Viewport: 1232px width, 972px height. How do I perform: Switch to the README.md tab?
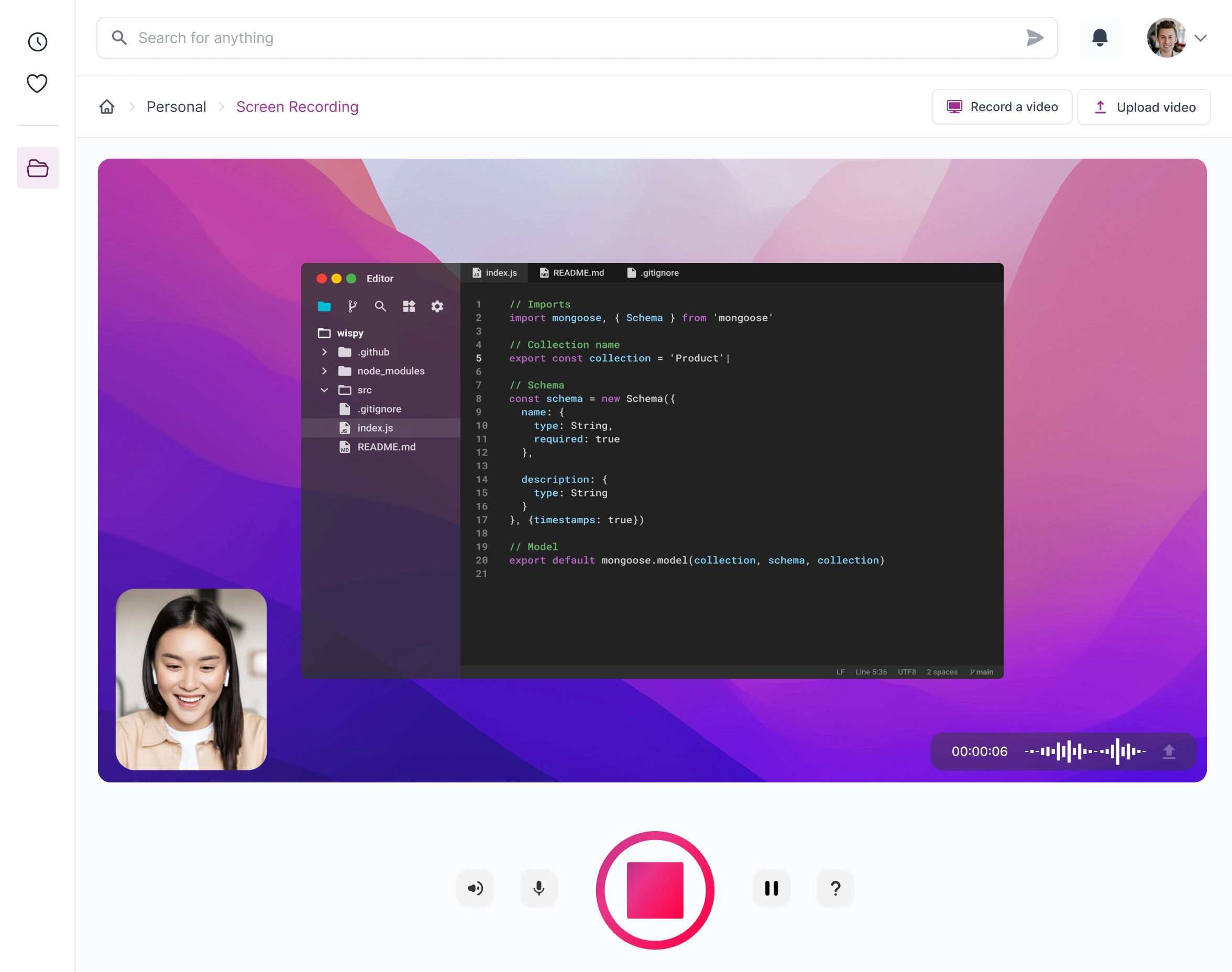pyautogui.click(x=571, y=273)
